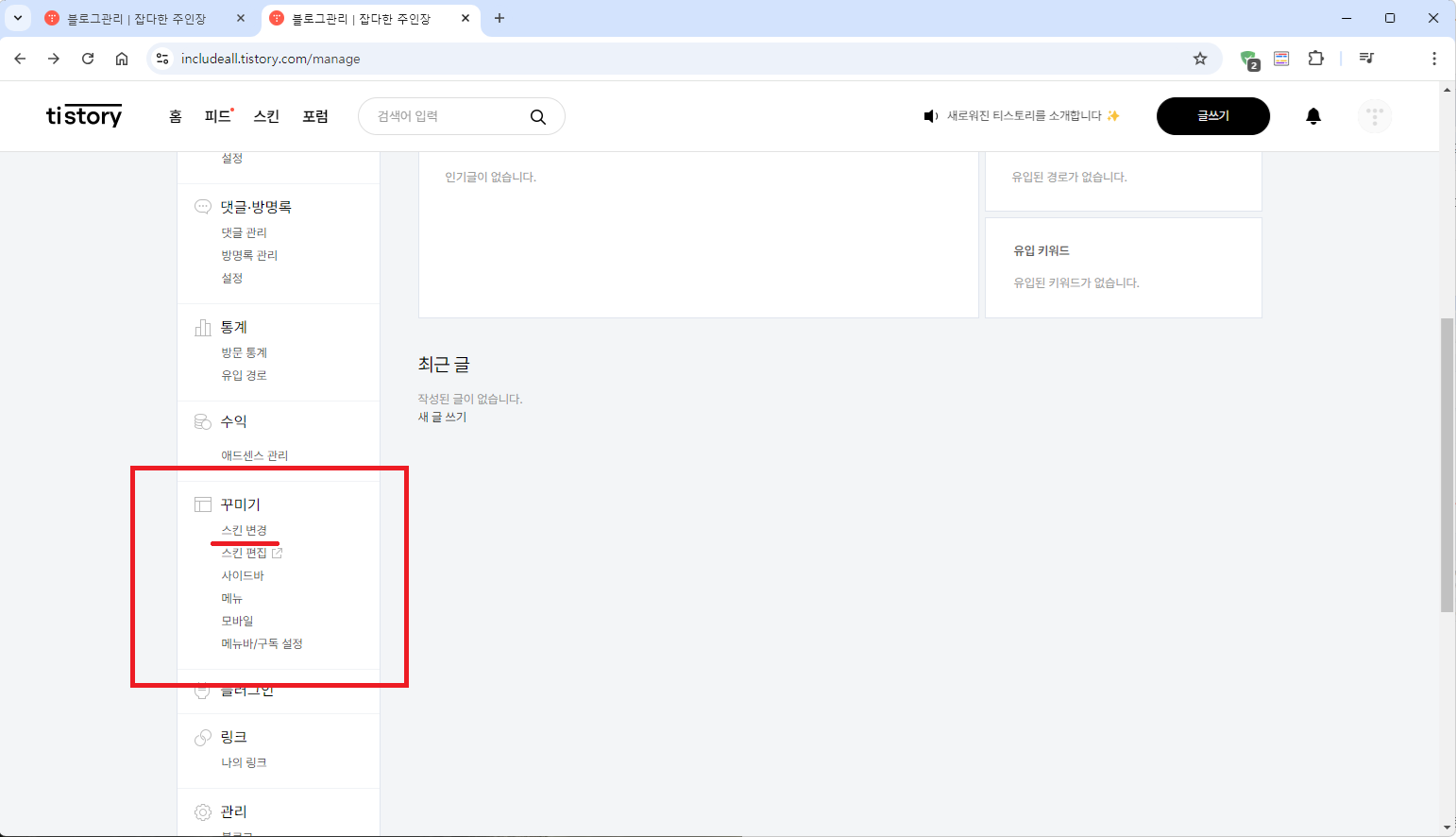1456x837 pixels.
Task: Open 메뉴바/구독 설정
Action: point(262,643)
